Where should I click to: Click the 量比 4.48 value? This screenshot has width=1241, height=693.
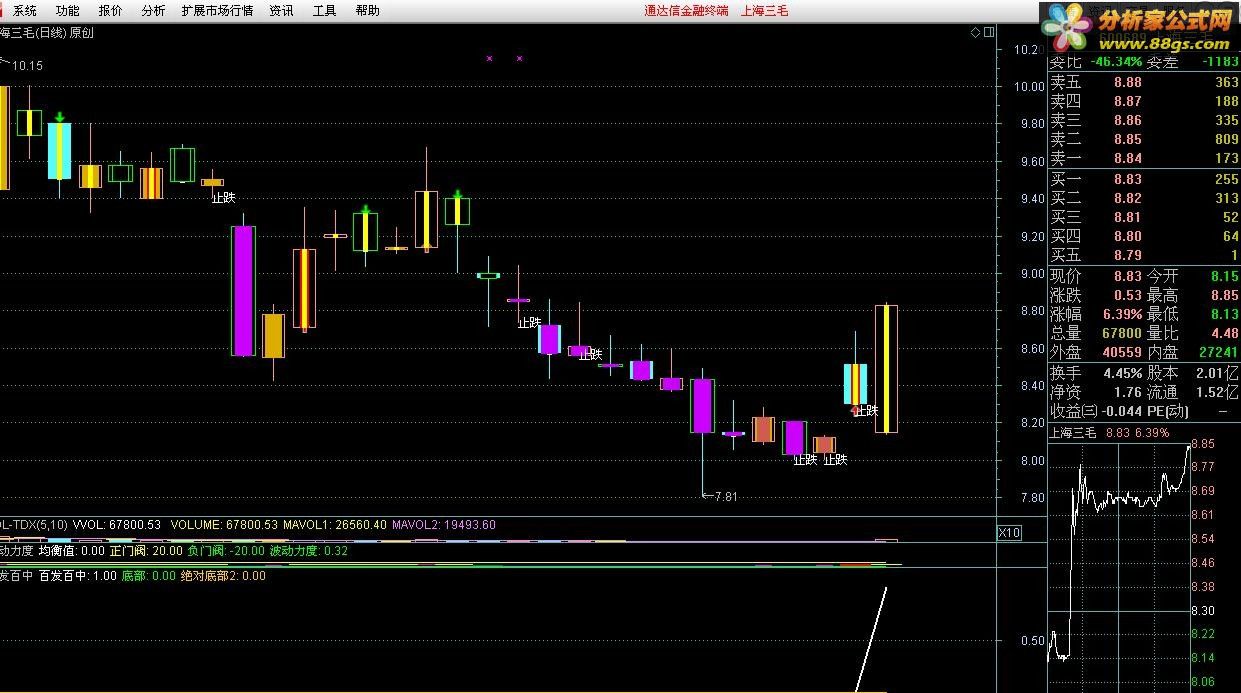[1224, 334]
